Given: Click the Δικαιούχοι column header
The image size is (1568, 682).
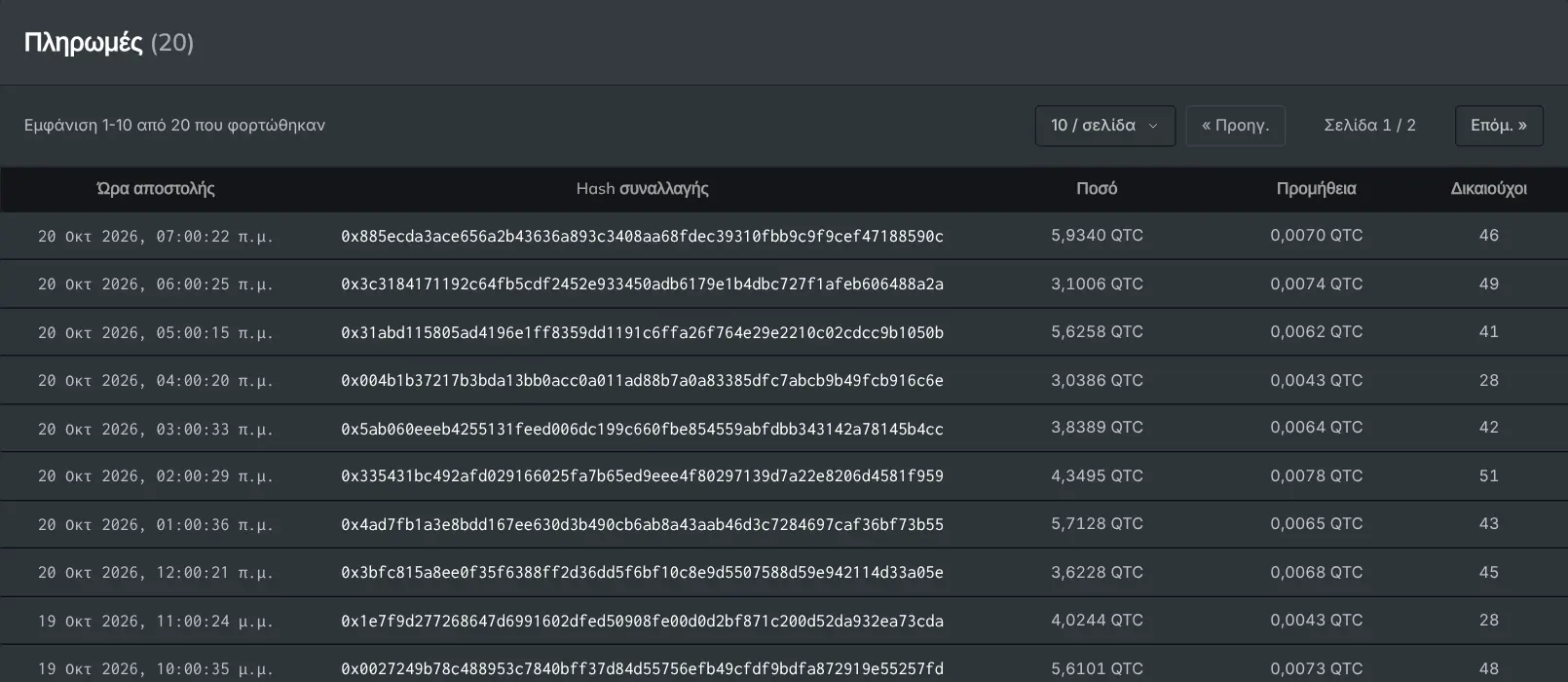Looking at the screenshot, I should tap(1488, 189).
